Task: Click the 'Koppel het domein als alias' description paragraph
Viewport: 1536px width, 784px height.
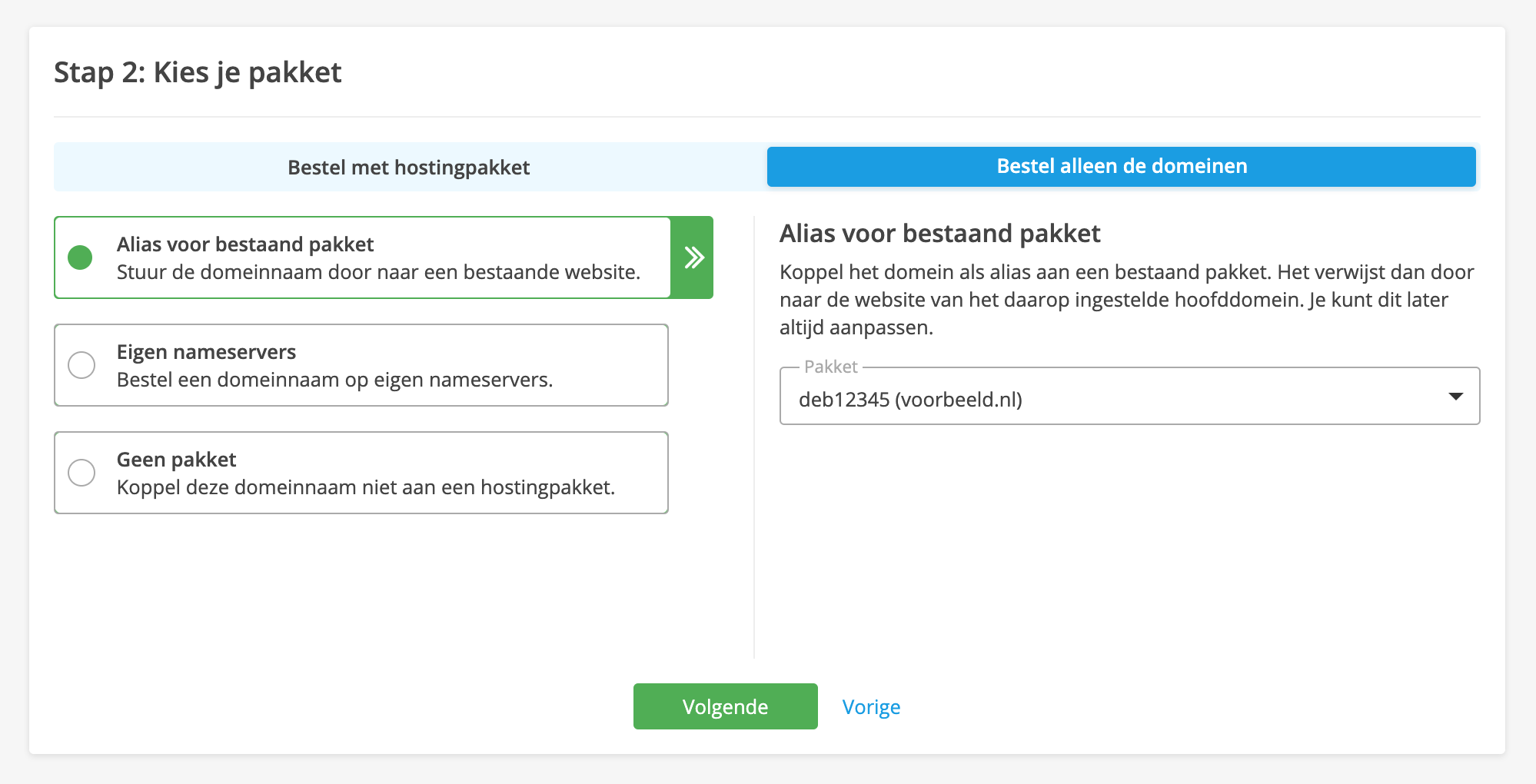Action: click(x=1126, y=300)
